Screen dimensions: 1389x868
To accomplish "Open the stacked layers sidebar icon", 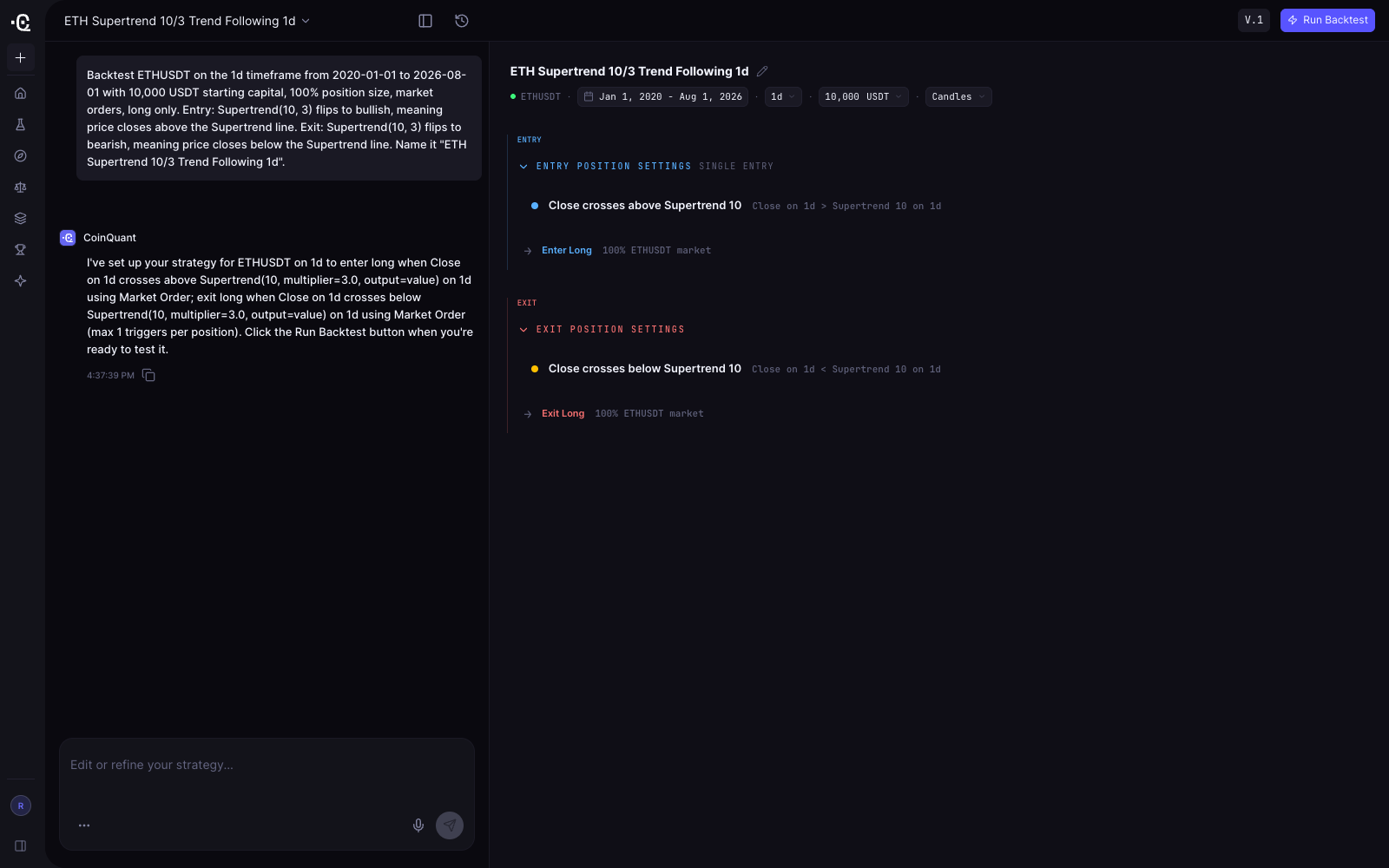I will click(21, 219).
